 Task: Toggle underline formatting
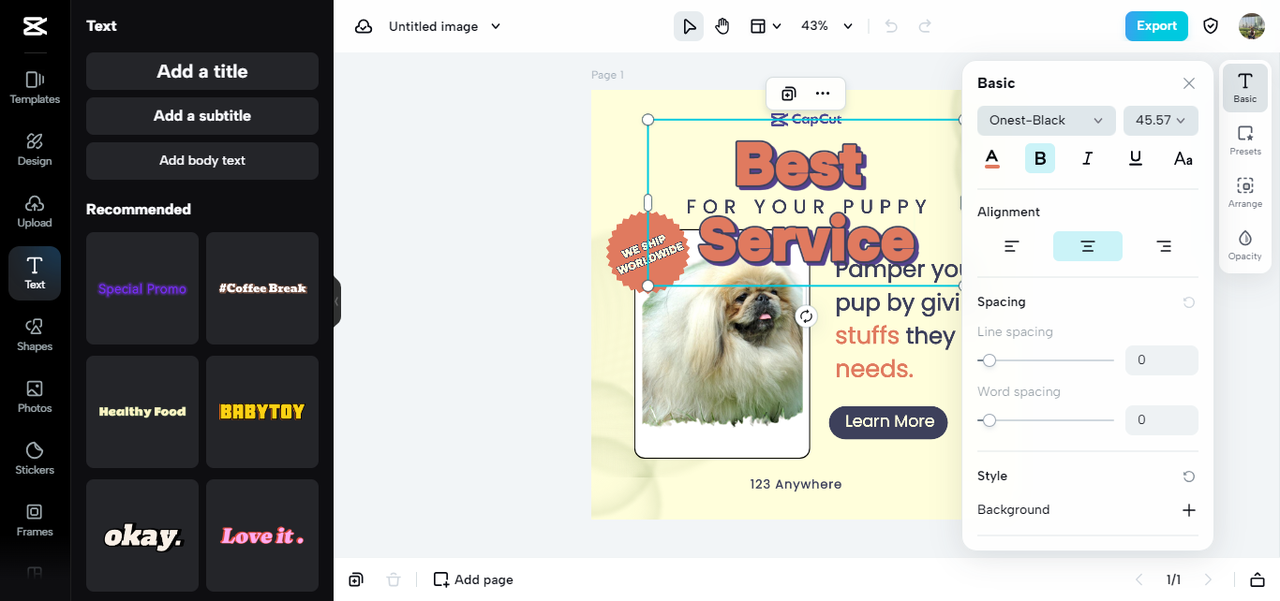[1136, 158]
